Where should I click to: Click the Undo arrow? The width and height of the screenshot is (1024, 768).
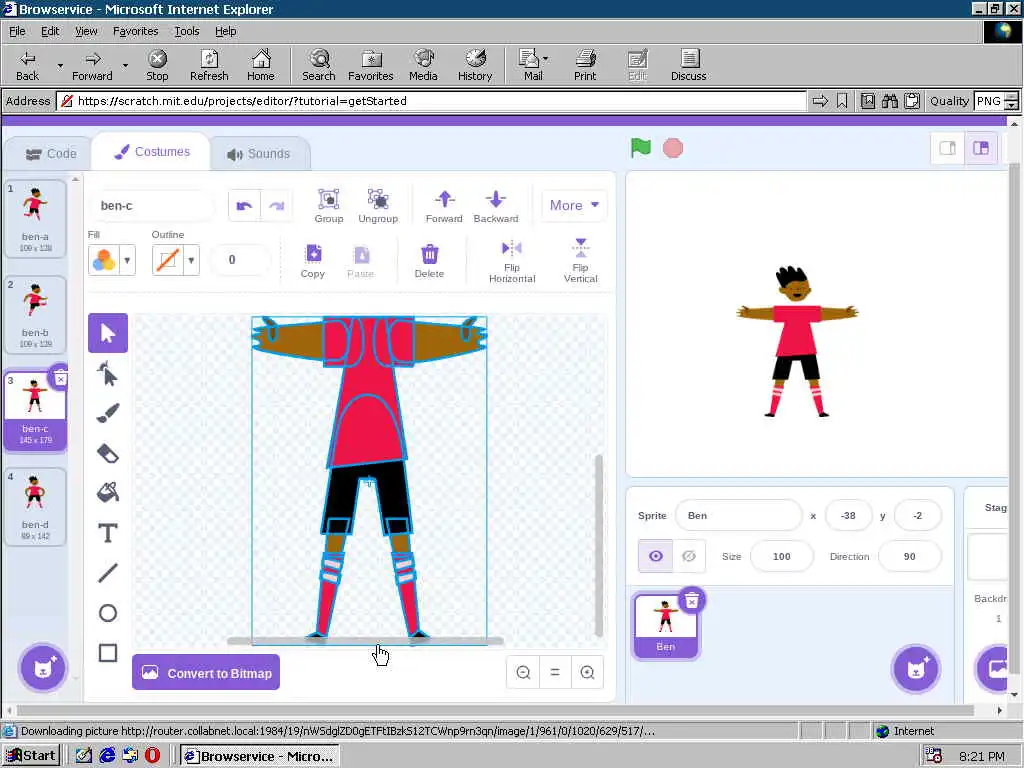[244, 206]
